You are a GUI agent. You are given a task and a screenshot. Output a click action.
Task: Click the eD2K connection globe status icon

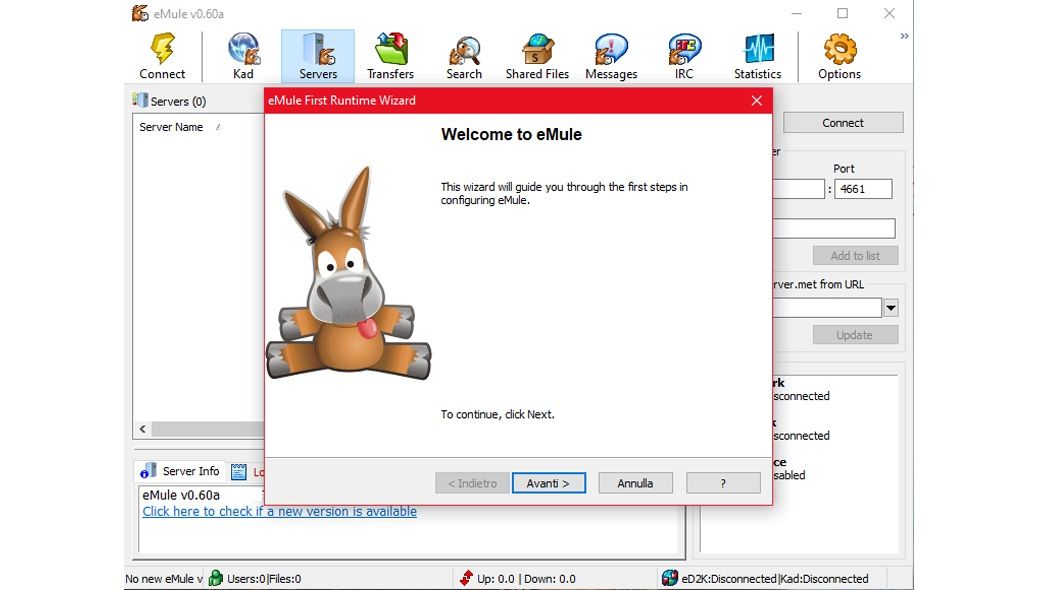pyautogui.click(x=670, y=578)
